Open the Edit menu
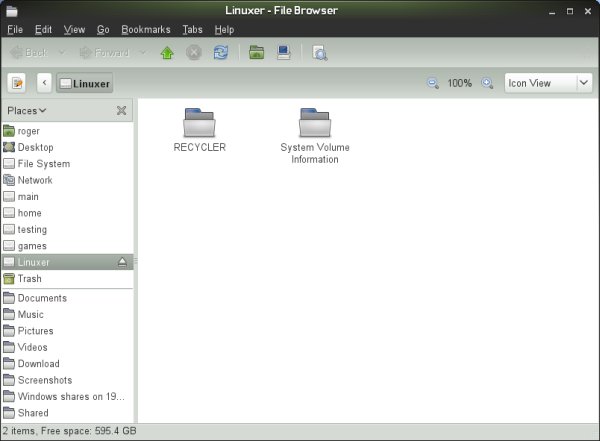 coord(43,29)
